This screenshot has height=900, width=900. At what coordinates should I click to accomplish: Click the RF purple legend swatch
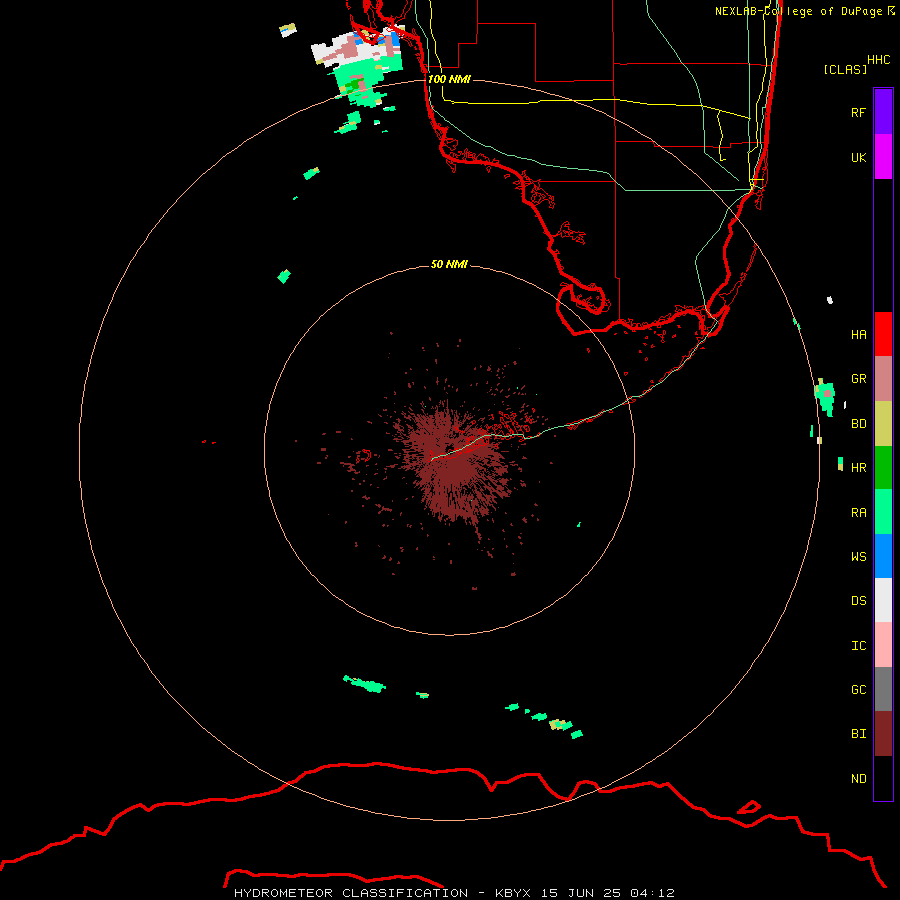coord(883,112)
